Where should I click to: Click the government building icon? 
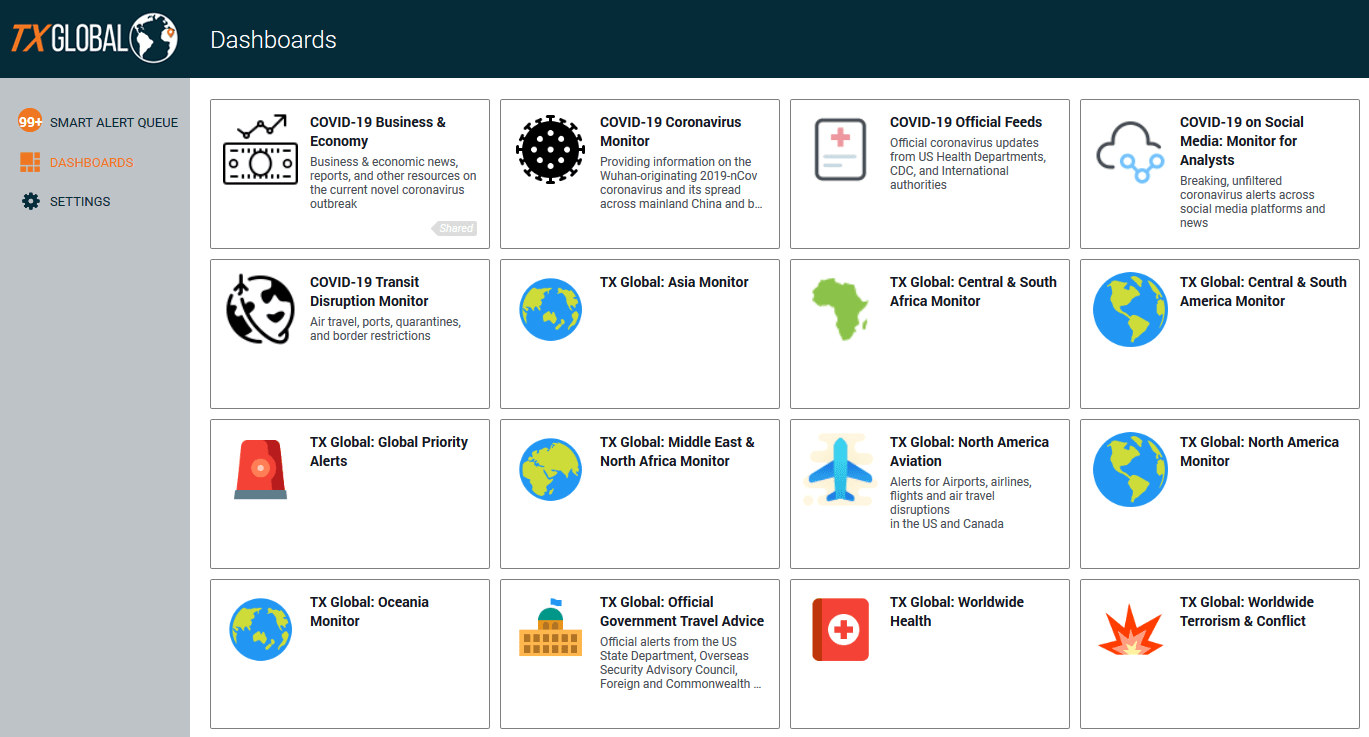pos(550,629)
